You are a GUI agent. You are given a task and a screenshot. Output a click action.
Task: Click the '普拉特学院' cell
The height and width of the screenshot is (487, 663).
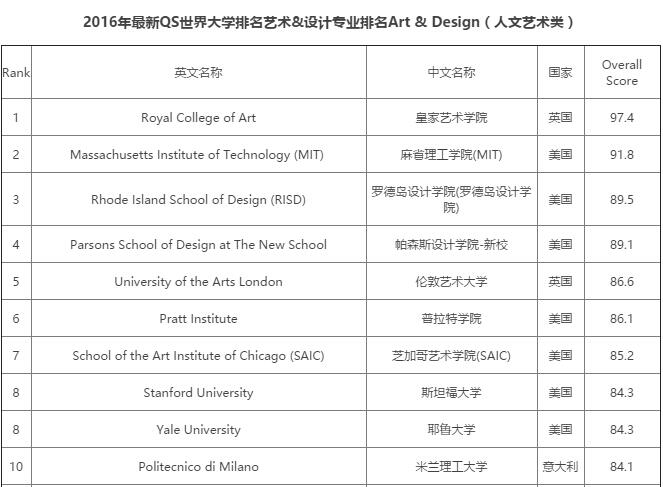click(x=451, y=319)
